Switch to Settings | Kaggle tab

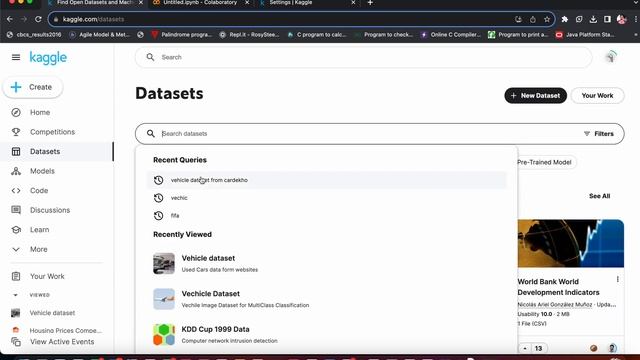click(x=291, y=2)
